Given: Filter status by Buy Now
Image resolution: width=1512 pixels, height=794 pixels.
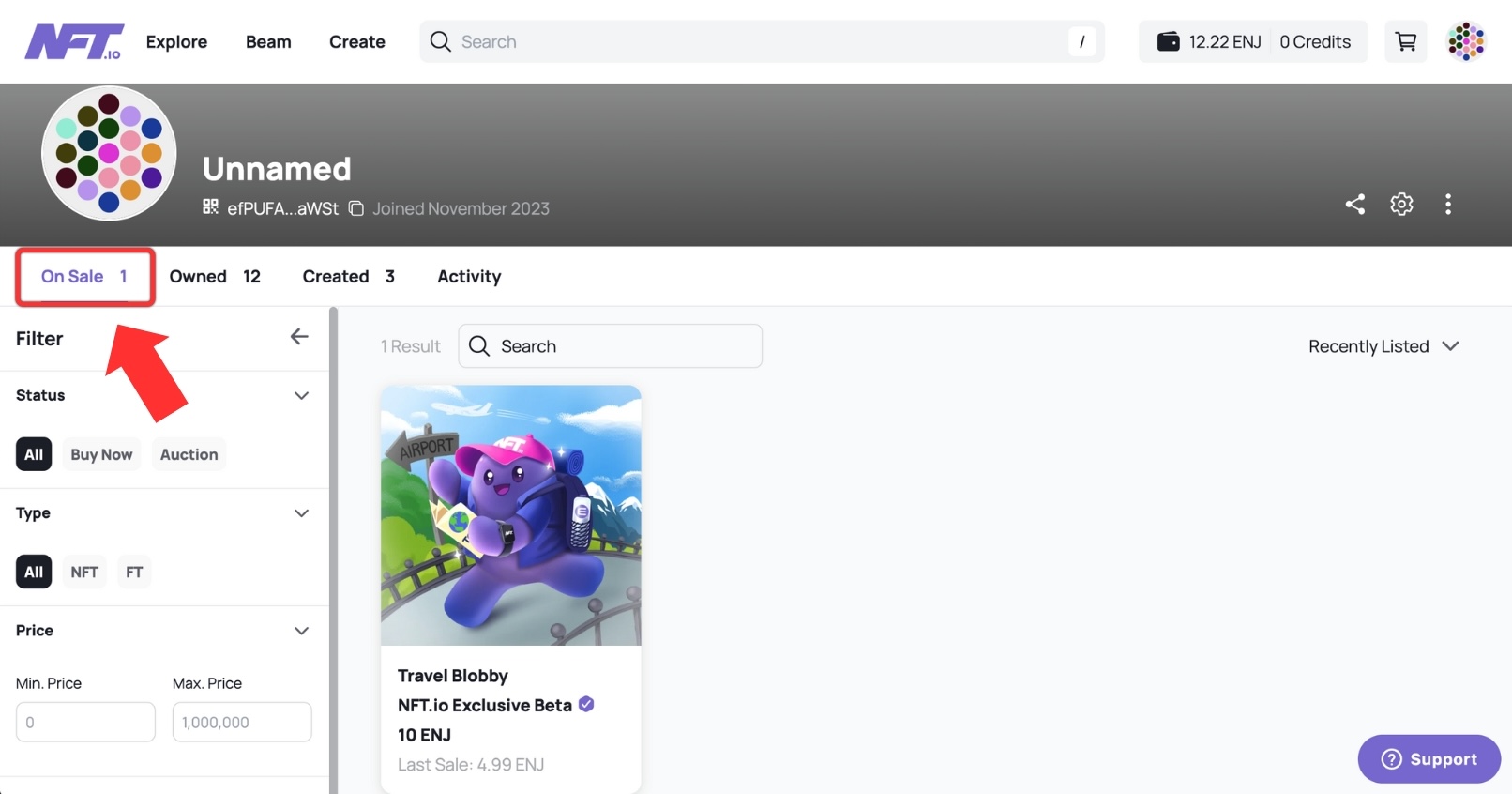Looking at the screenshot, I should pos(101,454).
